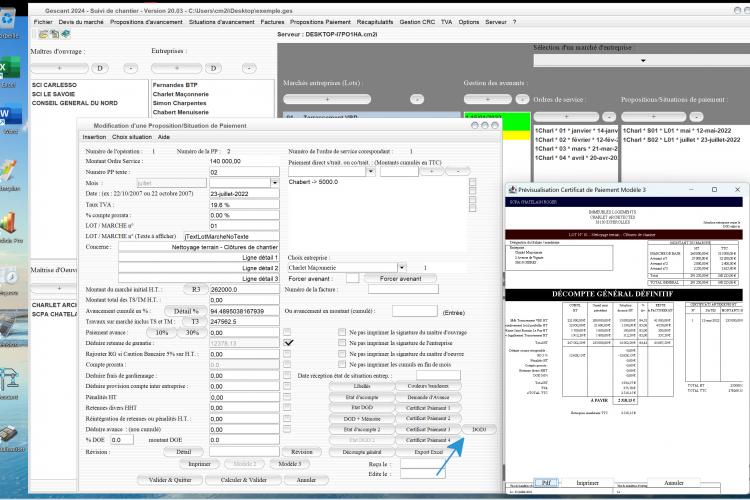Enable Ne pas imprimer signature de l'entreprise
Screen dimensions: 750x500
point(342,343)
